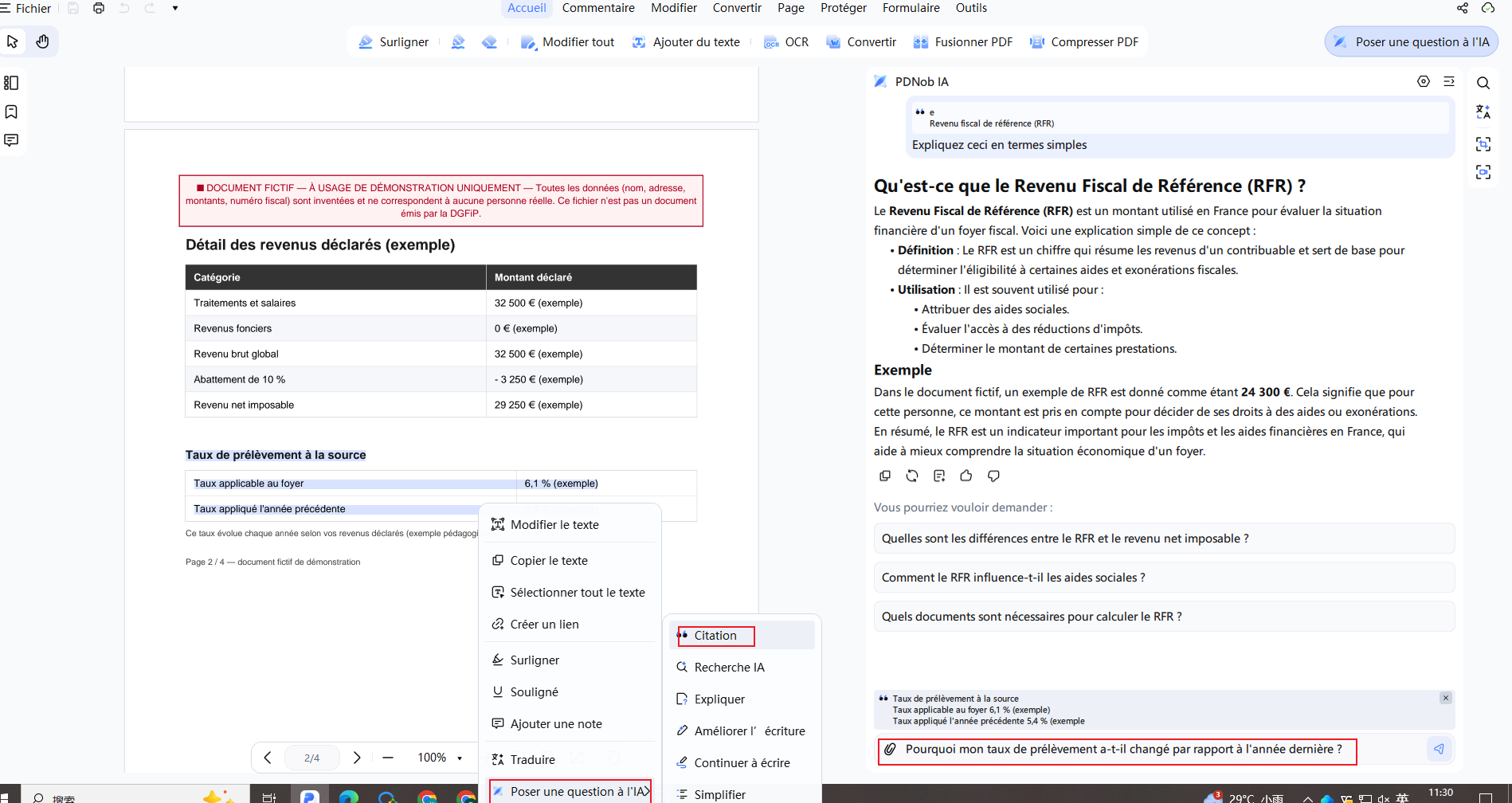Choose Créer un lien in context menu
The height and width of the screenshot is (803, 1512).
coord(570,625)
